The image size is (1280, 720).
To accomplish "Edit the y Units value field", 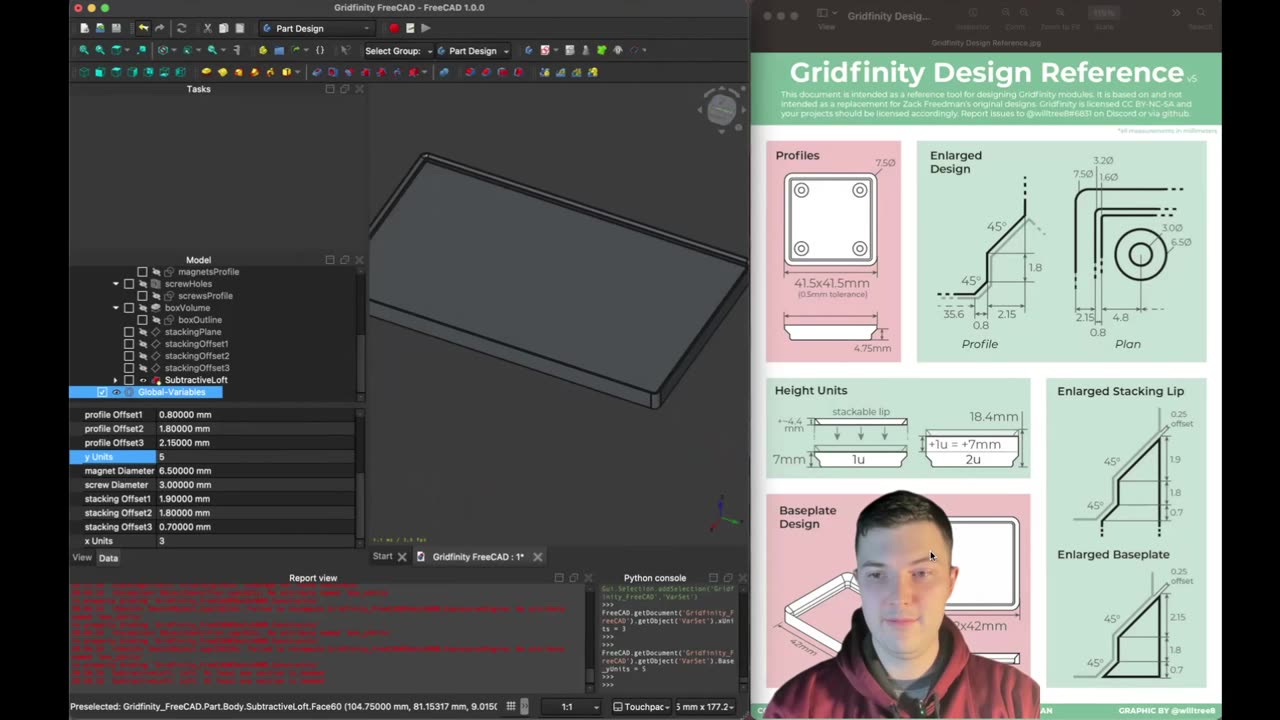I will (x=256, y=457).
